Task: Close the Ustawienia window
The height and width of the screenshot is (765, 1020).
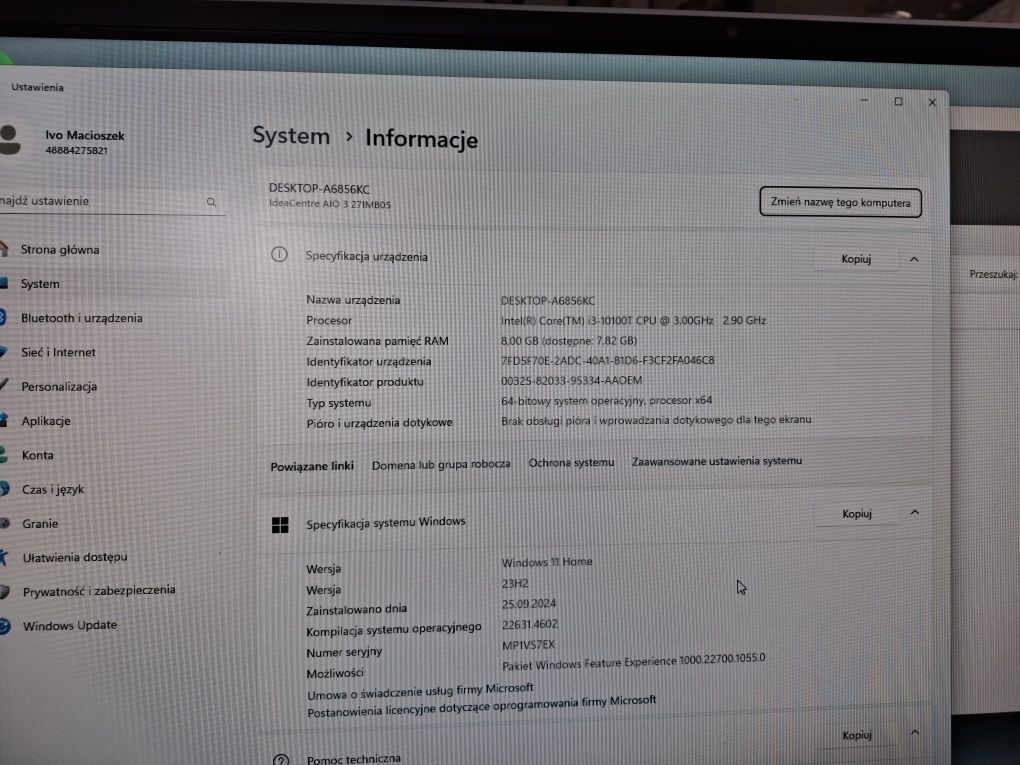Action: pyautogui.click(x=932, y=103)
